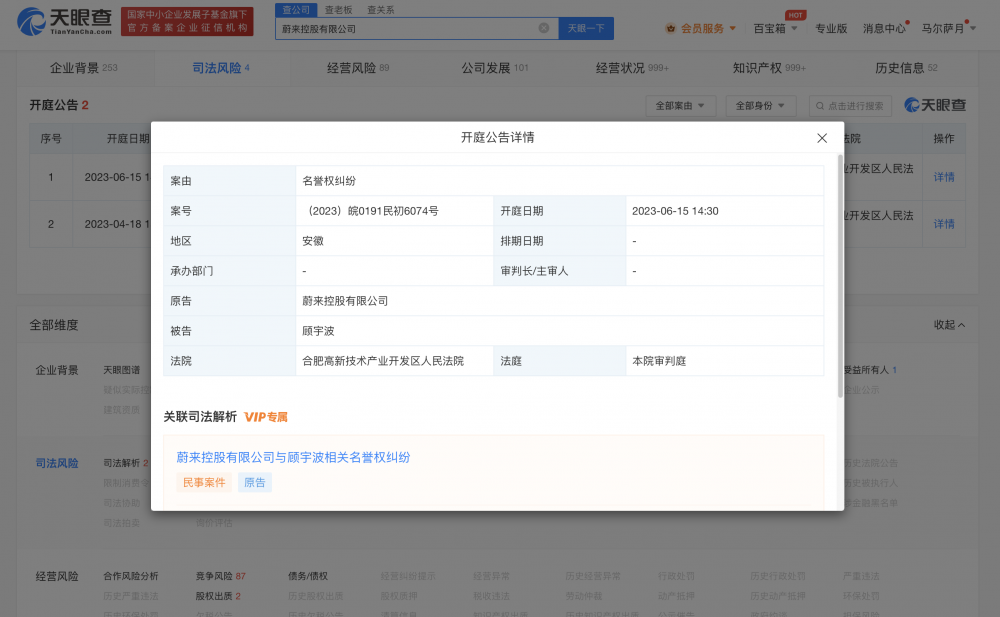Open 天眼图谱 under 企业背景 dimension

pyautogui.click(x=122, y=370)
